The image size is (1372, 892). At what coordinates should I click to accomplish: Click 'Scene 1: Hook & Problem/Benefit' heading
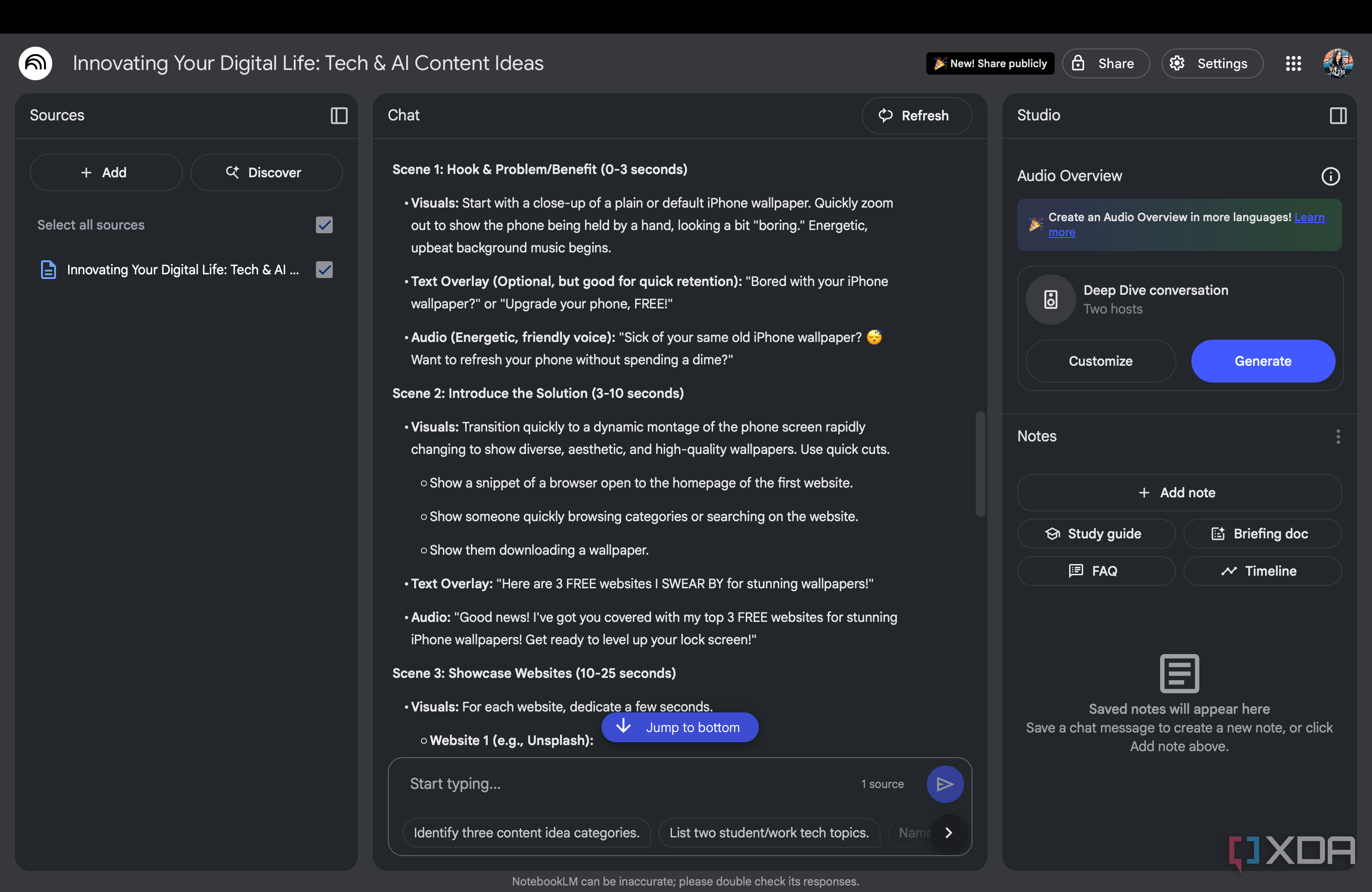coord(539,169)
